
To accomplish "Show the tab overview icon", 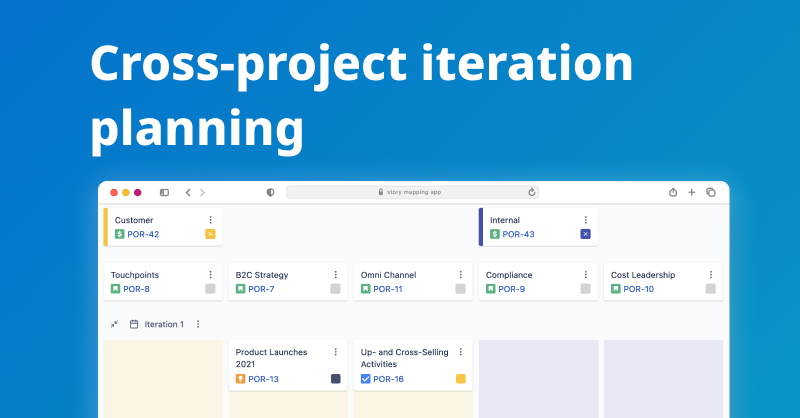I will (x=711, y=192).
